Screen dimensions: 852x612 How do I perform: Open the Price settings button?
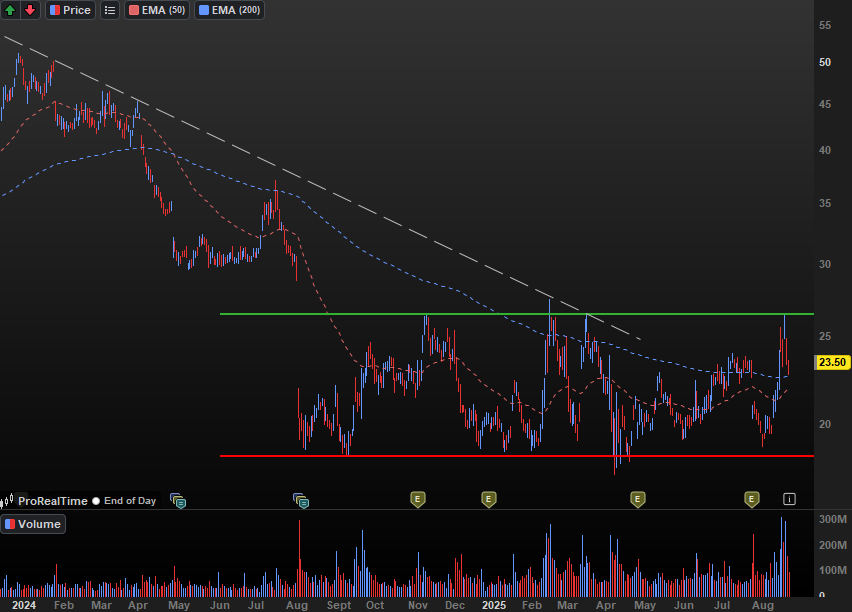point(71,10)
